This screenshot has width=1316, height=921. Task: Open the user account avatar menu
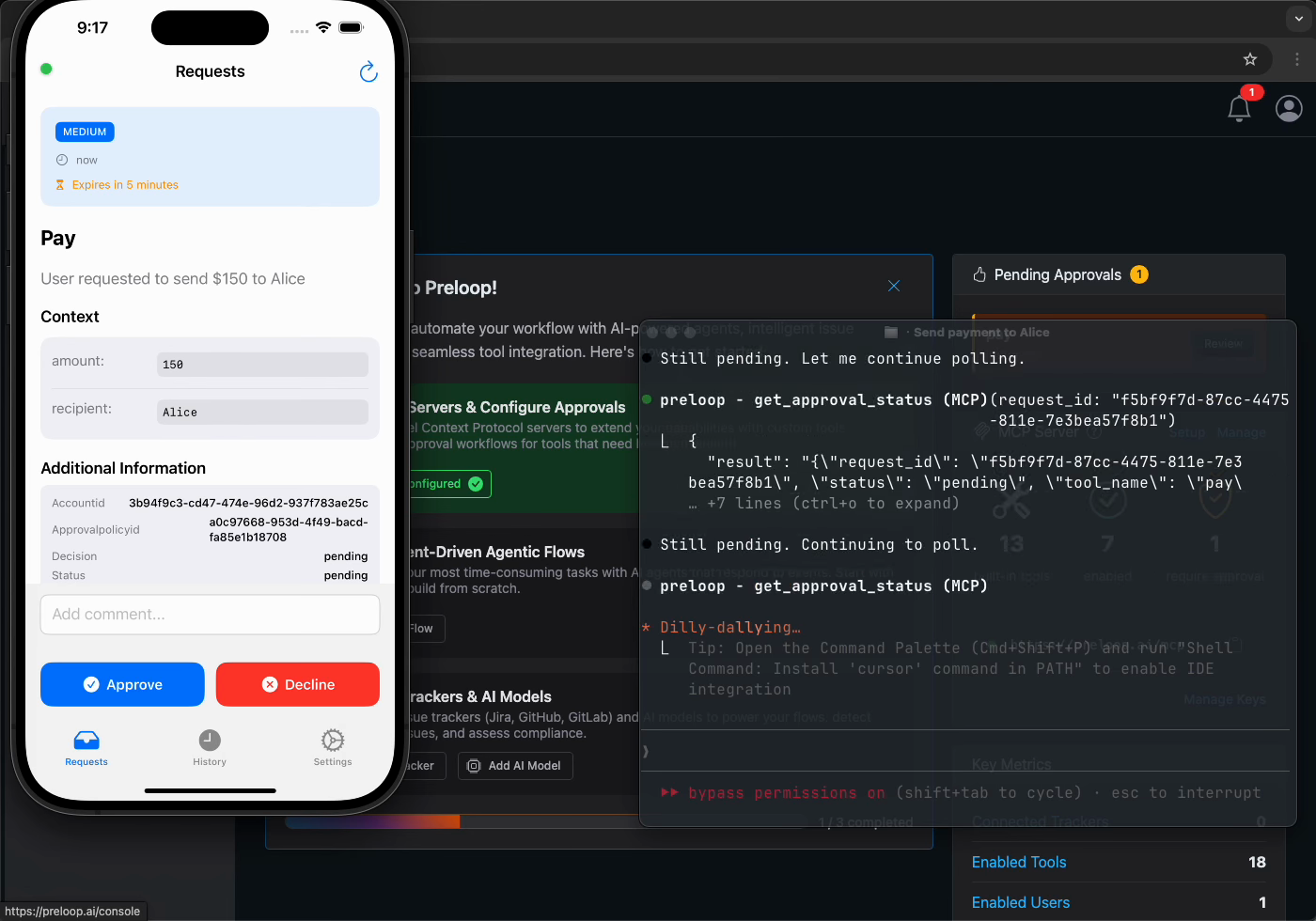[1289, 109]
